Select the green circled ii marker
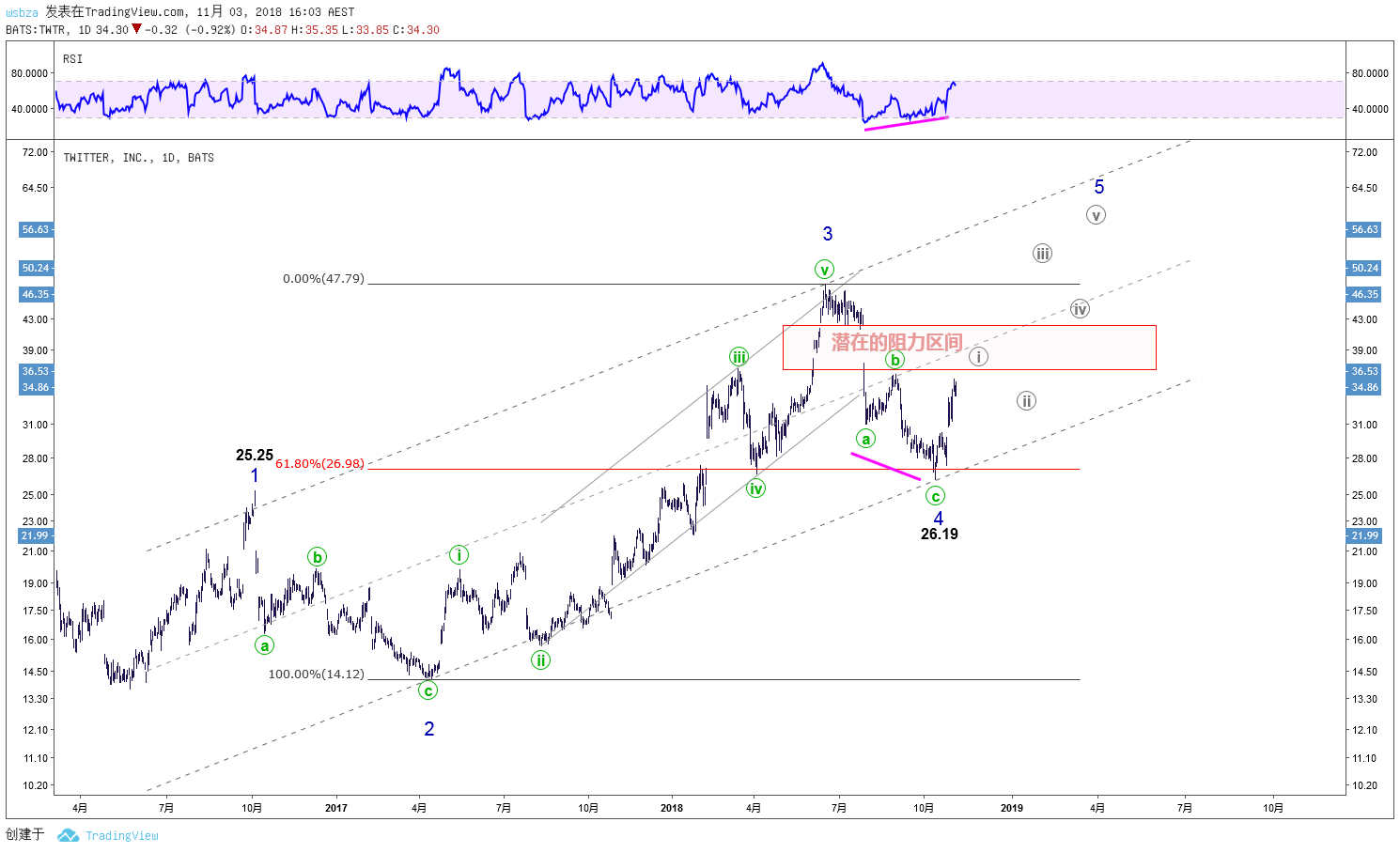 (x=540, y=660)
